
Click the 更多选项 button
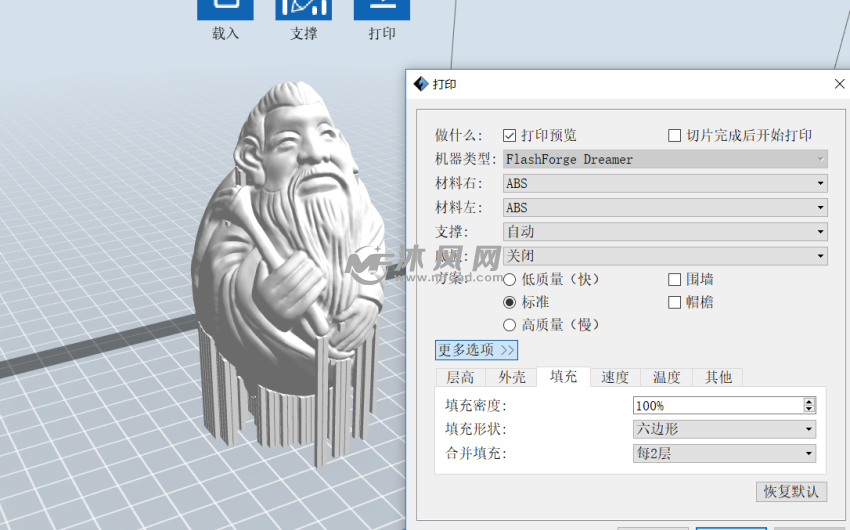tap(476, 350)
